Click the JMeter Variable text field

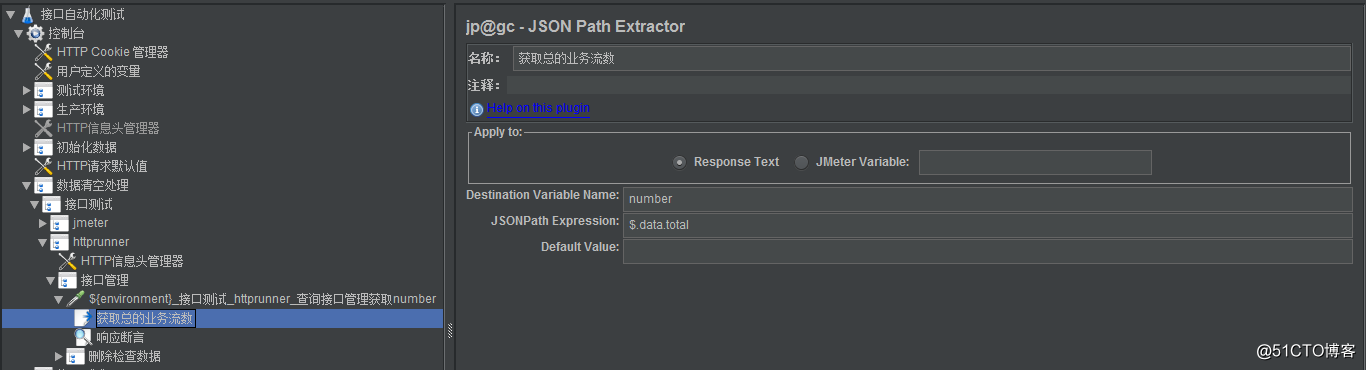tap(1035, 162)
